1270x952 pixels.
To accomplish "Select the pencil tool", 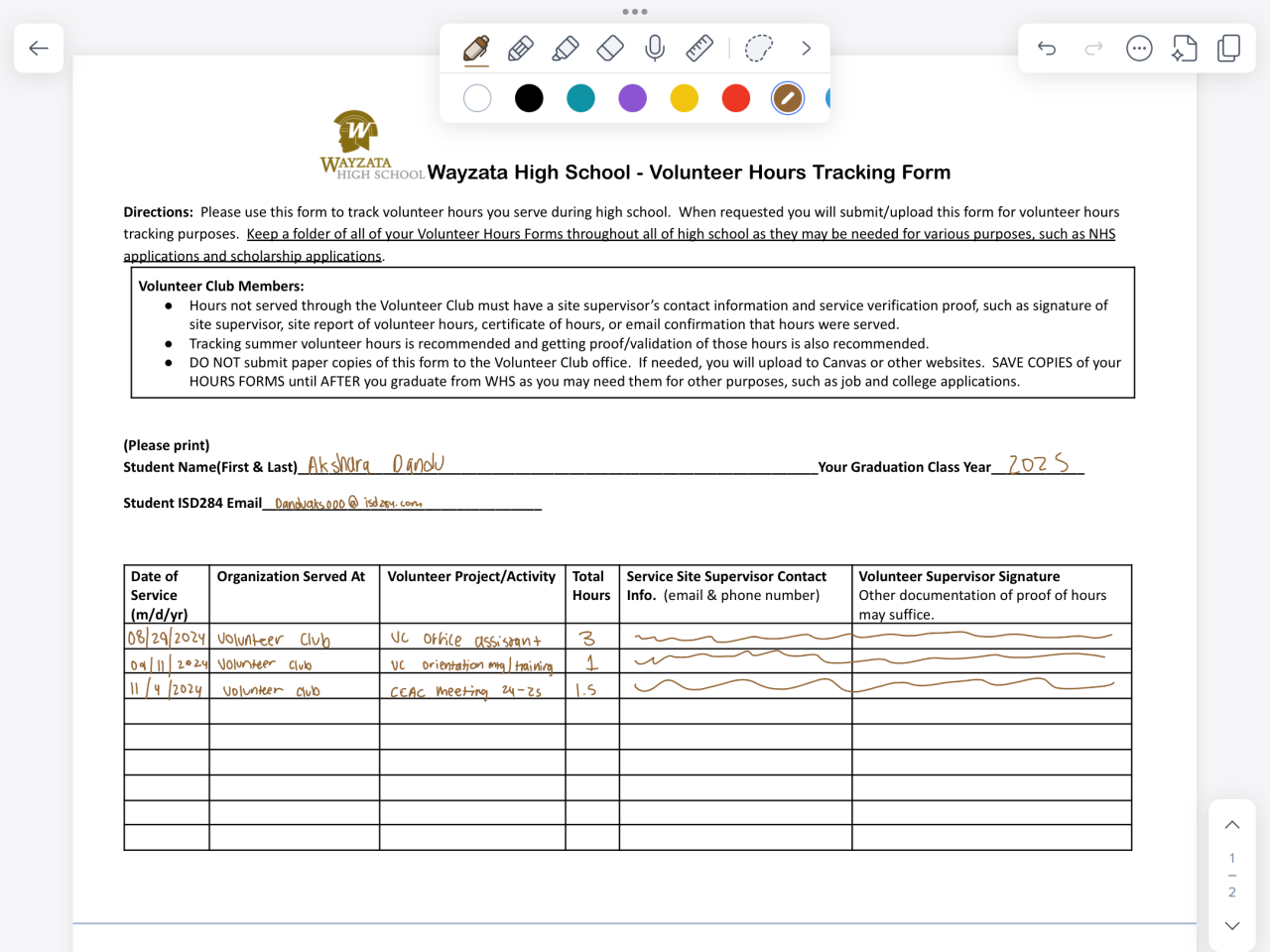I will click(x=521, y=49).
